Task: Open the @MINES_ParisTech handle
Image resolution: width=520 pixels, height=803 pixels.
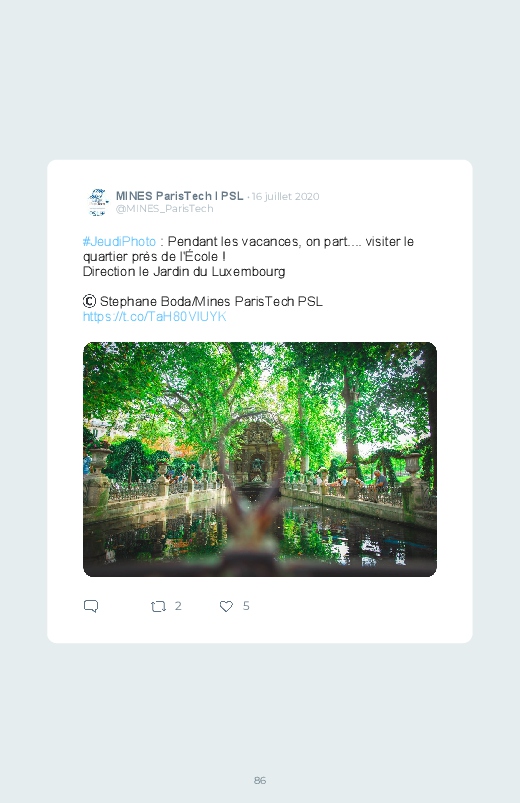Action: 164,208
